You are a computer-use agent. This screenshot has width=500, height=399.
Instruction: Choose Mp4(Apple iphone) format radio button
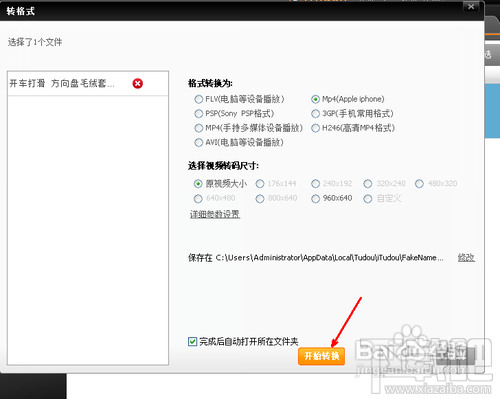[315, 99]
